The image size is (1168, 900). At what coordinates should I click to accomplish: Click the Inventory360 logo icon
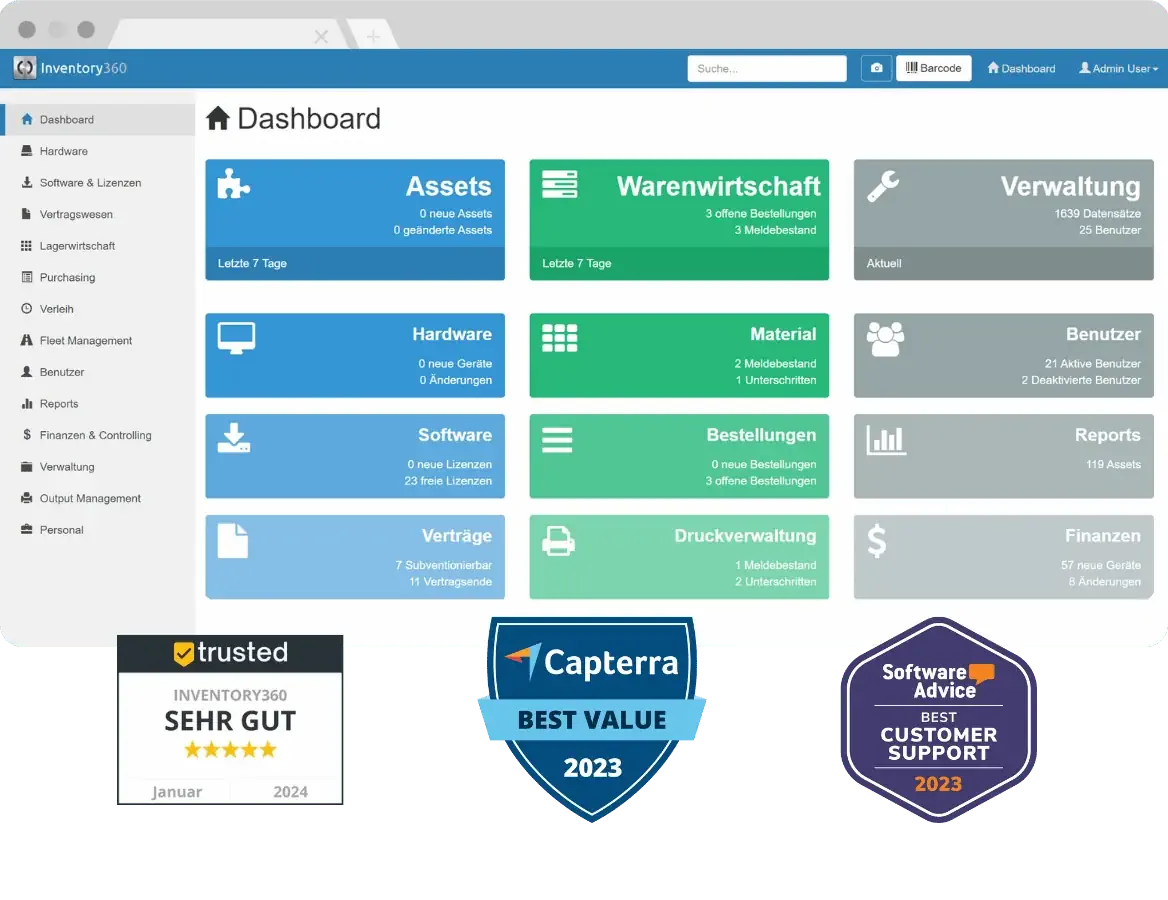[24, 68]
